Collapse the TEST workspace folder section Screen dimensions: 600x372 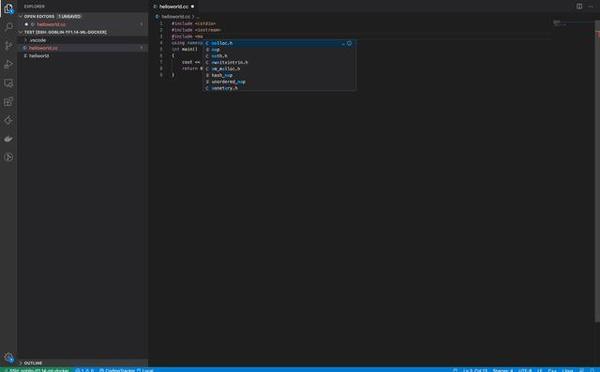[82, 32]
